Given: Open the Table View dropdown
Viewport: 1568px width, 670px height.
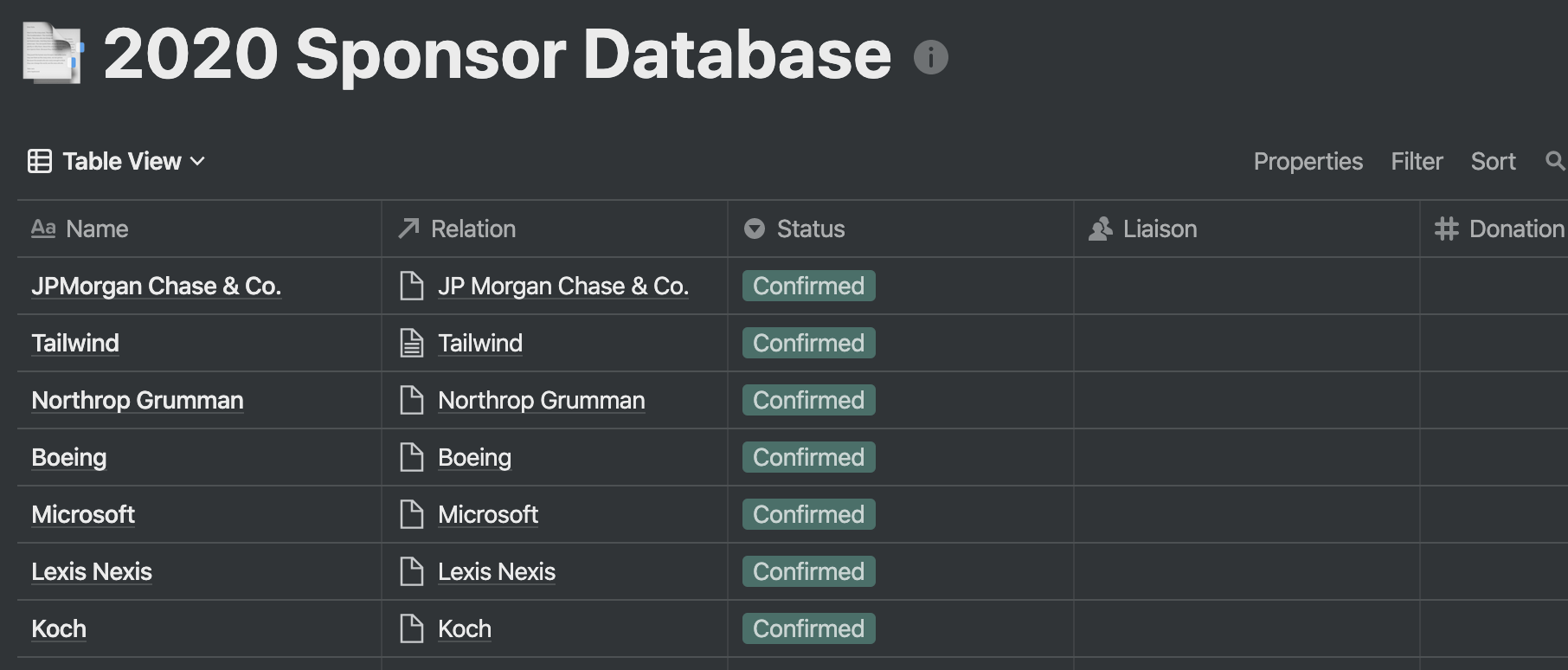Looking at the screenshot, I should (x=117, y=162).
